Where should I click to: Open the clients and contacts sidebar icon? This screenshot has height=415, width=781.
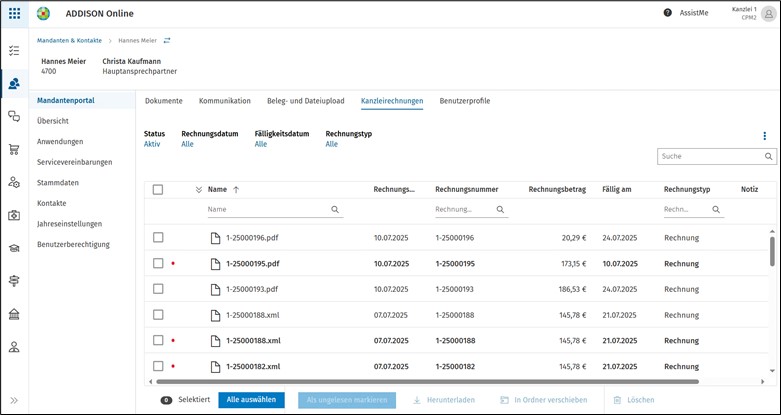14,83
